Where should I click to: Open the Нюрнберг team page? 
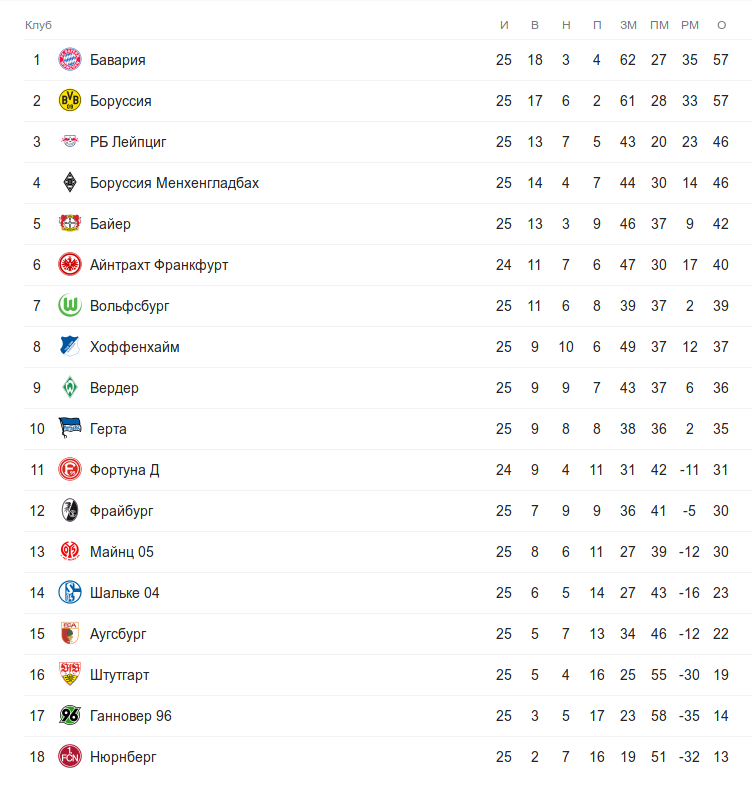[x=123, y=757]
